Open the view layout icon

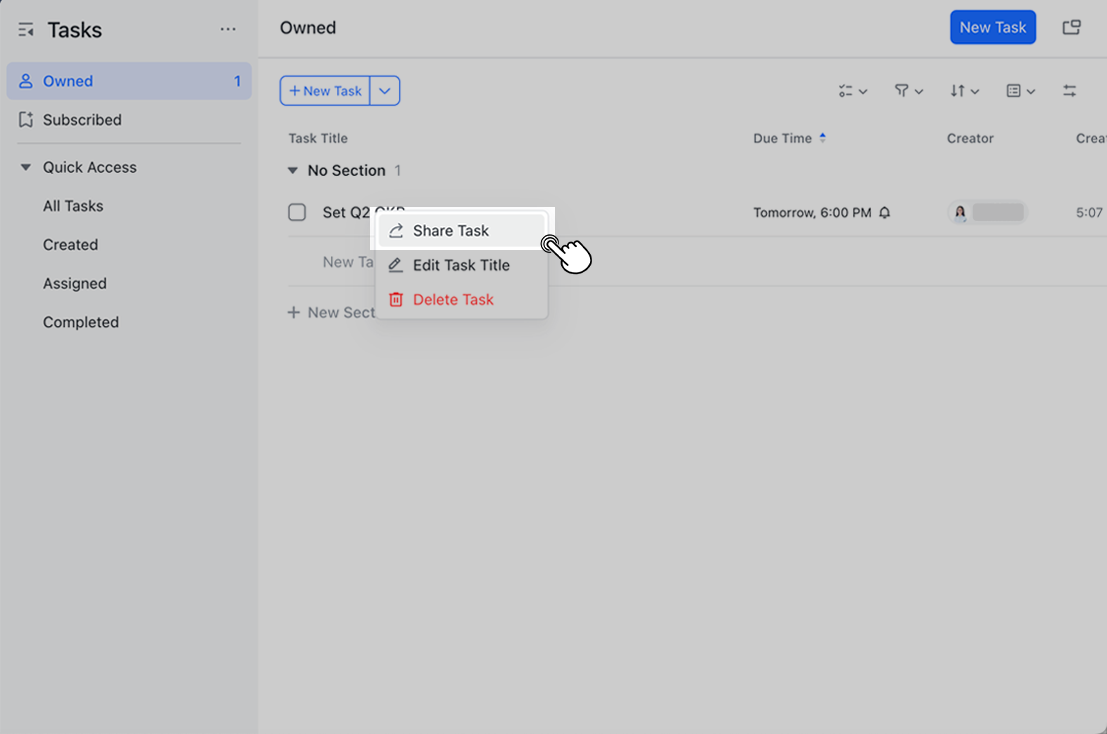[x=1017, y=90]
